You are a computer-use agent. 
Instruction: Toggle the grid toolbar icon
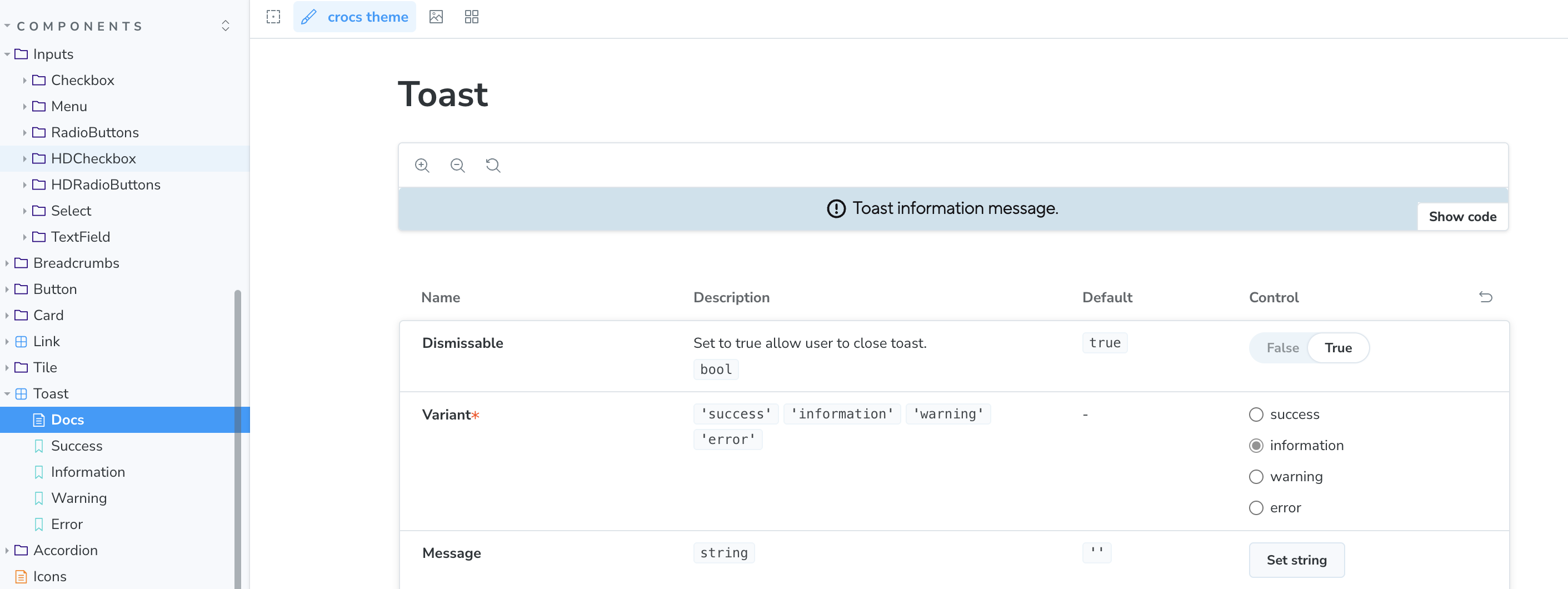(x=471, y=17)
